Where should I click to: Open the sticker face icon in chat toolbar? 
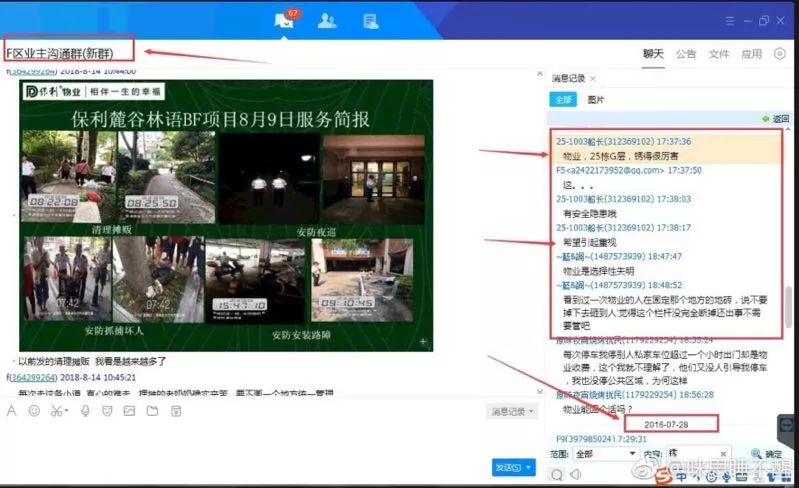(107, 411)
